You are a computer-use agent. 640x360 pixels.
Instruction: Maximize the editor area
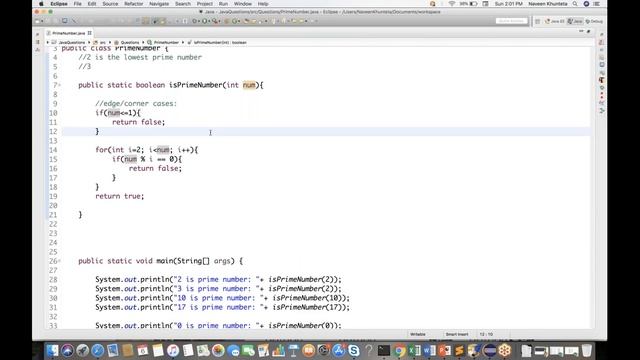click(589, 31)
